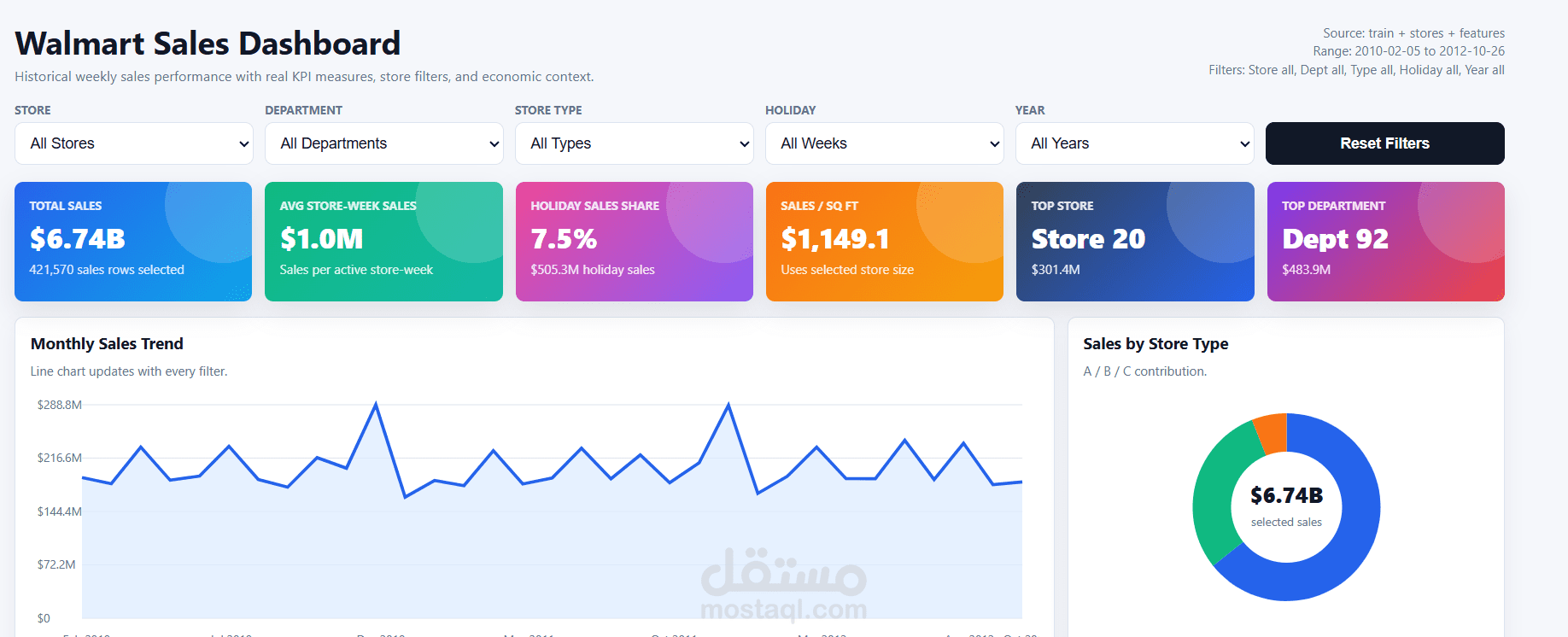The height and width of the screenshot is (637, 1568).
Task: Click the Source: train + stores + features text
Action: [1414, 33]
